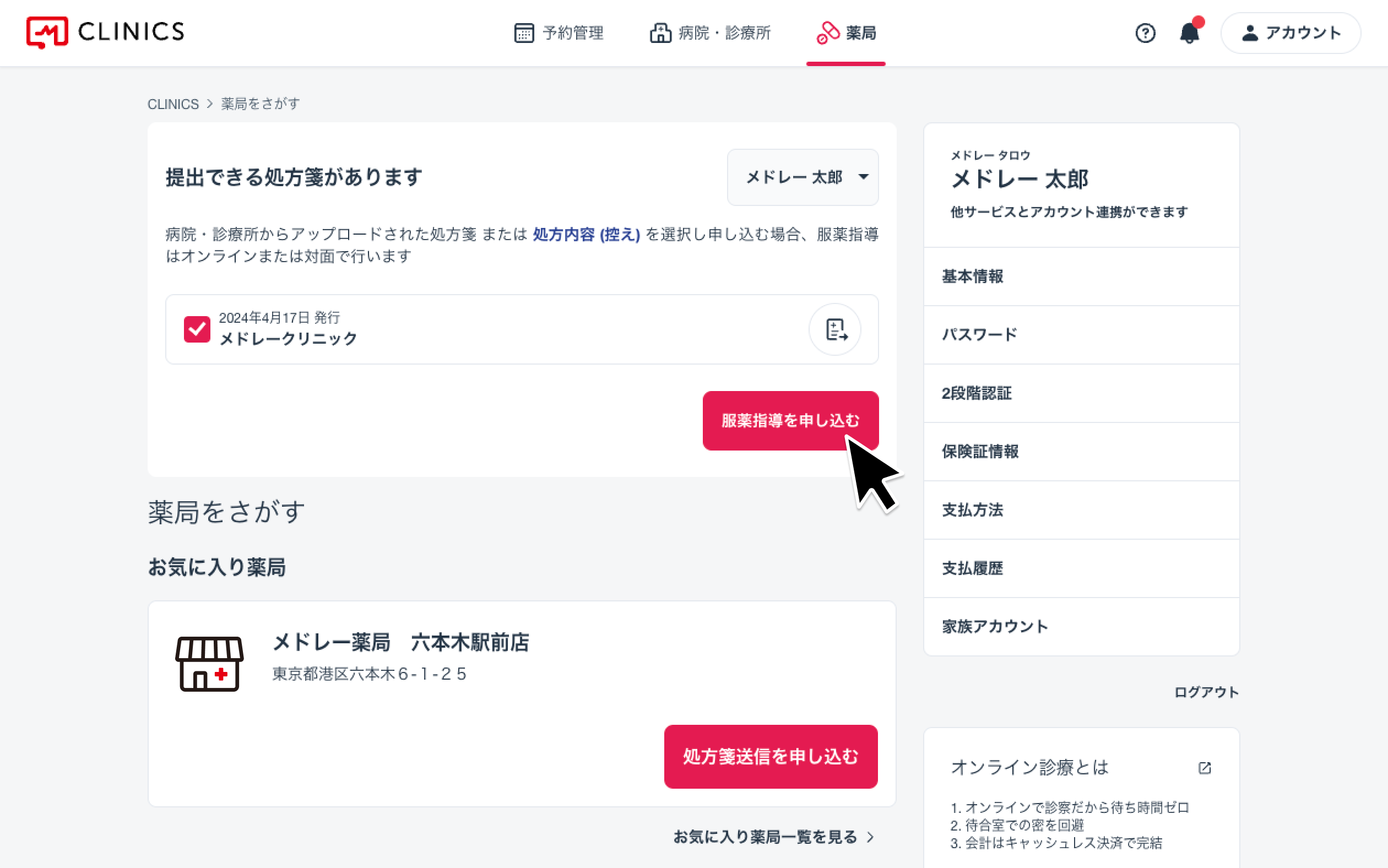Open メドレー薬局 六本木駅前店
This screenshot has width=1388, height=868.
tap(400, 642)
